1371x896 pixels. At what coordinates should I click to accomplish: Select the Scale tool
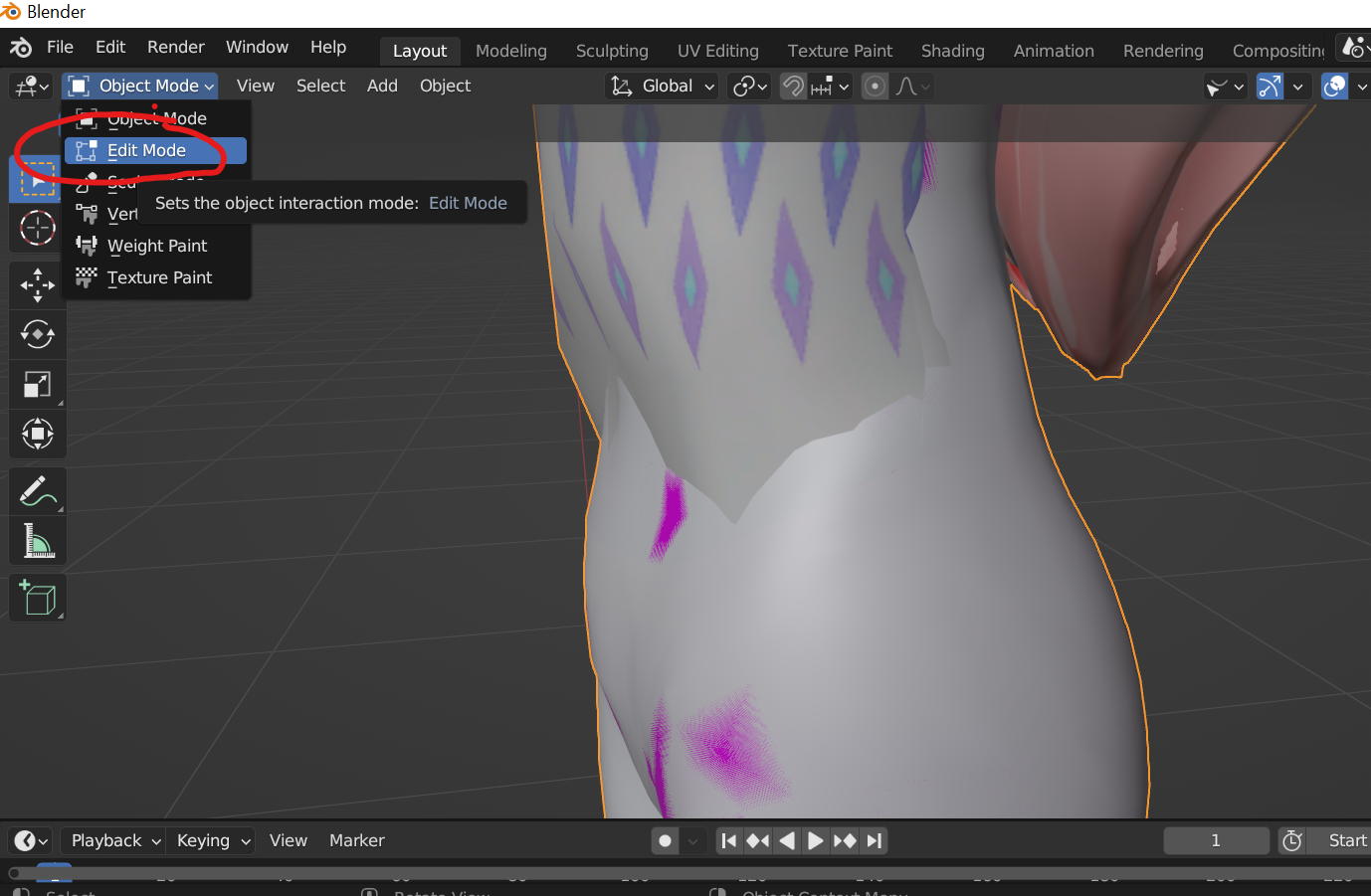(38, 384)
